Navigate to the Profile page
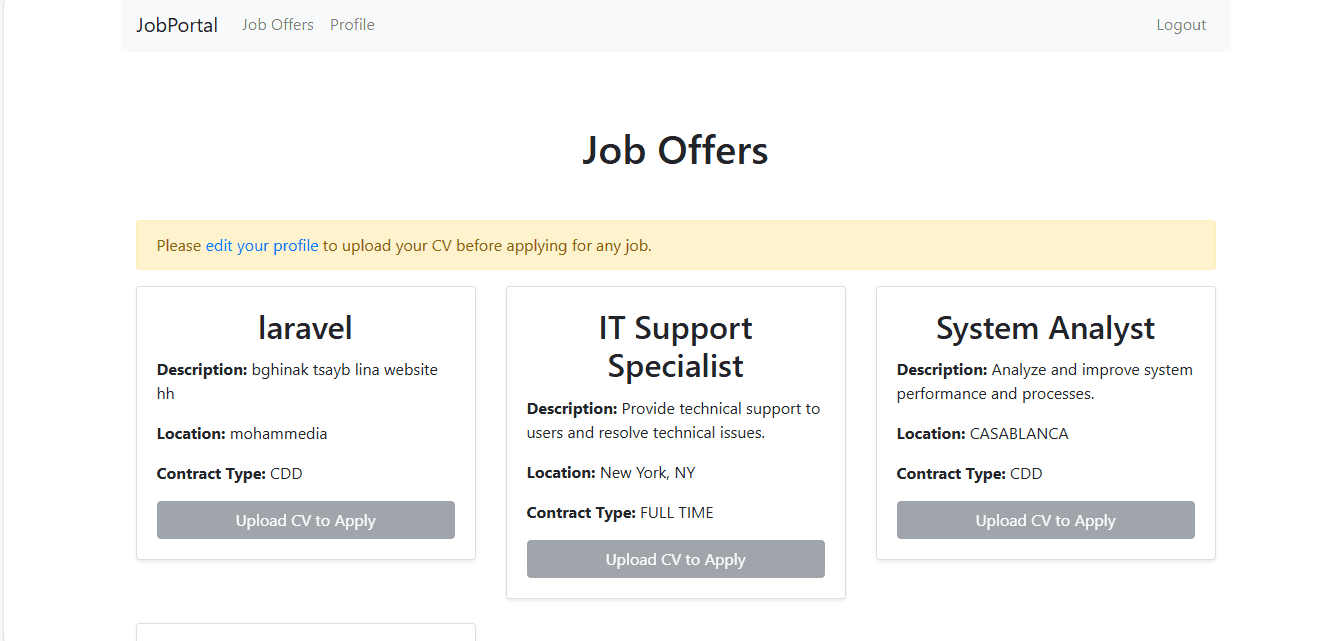Screen dimensions: 1336x641 click(x=352, y=24)
